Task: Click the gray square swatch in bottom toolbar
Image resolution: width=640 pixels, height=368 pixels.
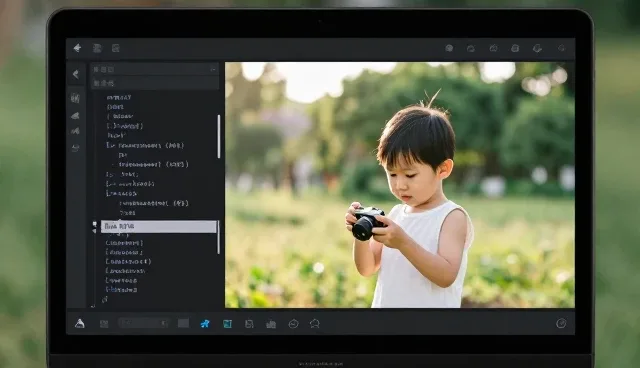Action: coord(183,324)
